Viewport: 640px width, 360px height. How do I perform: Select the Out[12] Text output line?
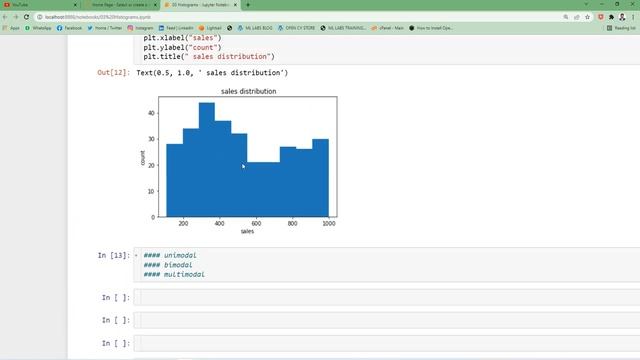pyautogui.click(x=212, y=73)
